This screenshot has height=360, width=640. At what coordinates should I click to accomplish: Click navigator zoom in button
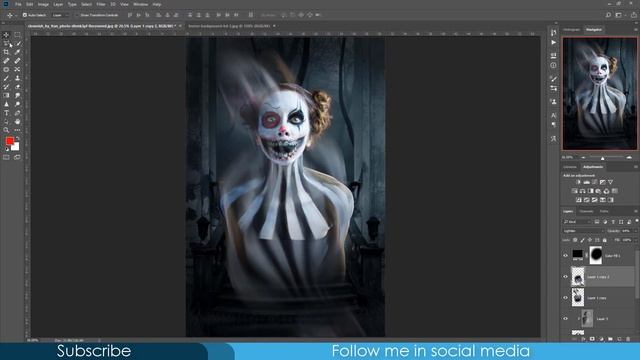coord(629,158)
